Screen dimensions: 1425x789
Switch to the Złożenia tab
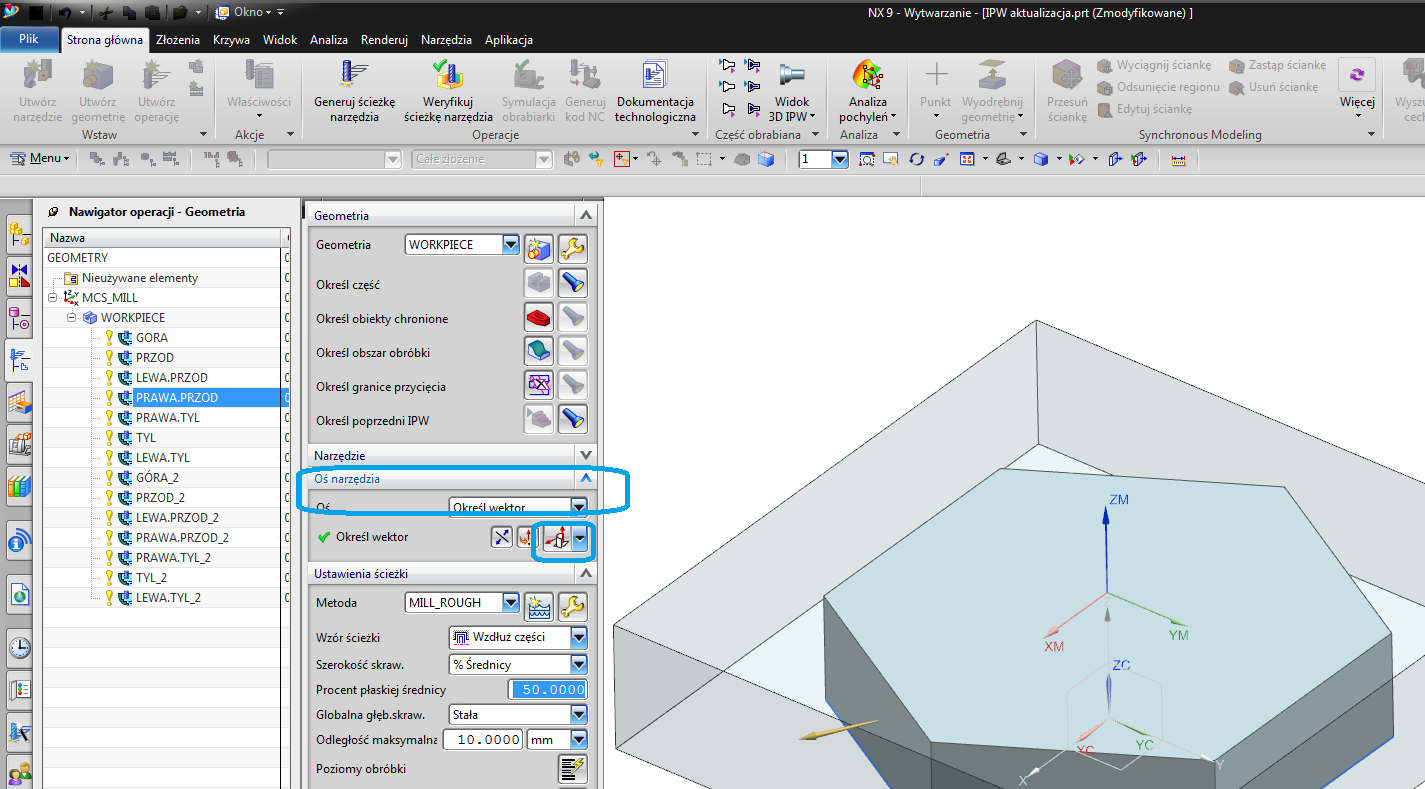(x=179, y=40)
